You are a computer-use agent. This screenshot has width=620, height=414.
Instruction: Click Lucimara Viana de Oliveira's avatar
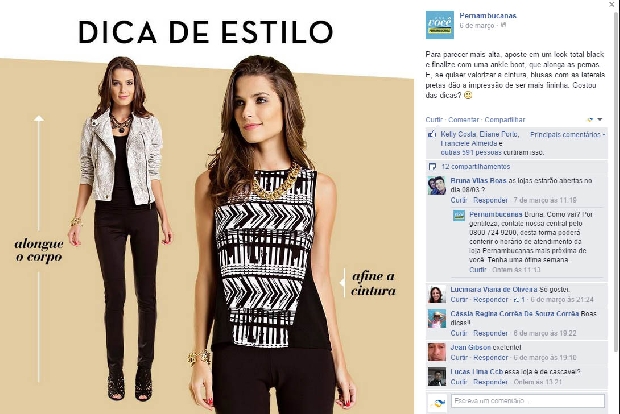pyautogui.click(x=437, y=294)
